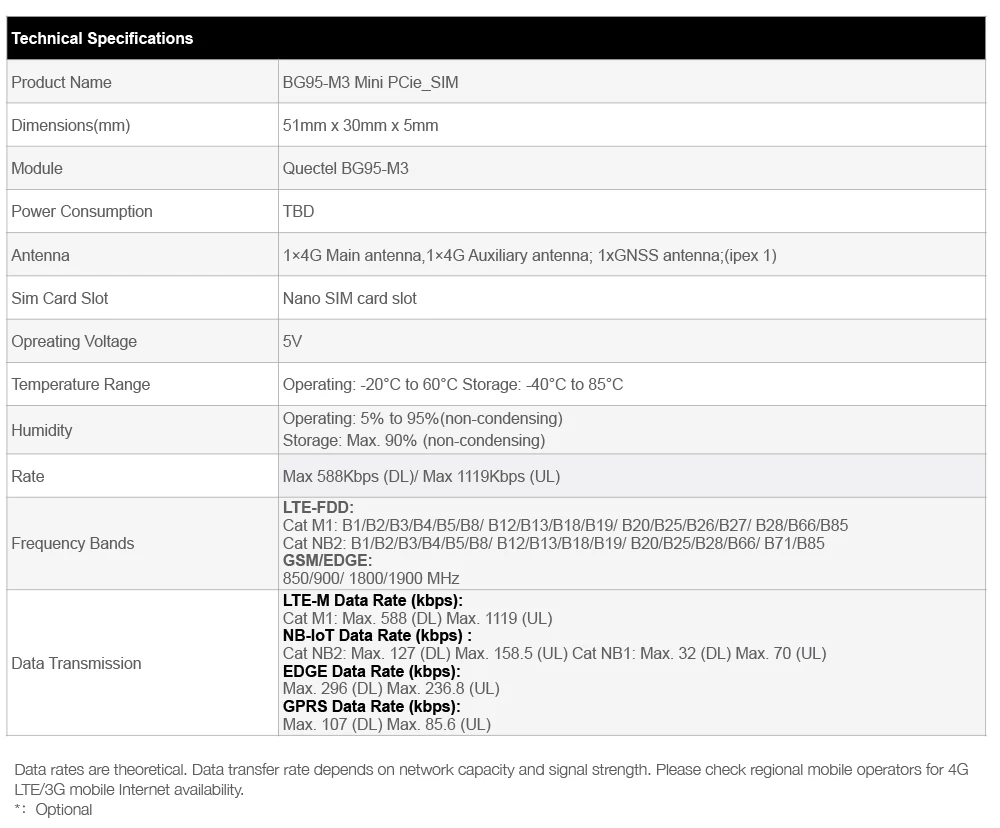Click the 51mm x 30mm x 5mm value

pos(360,125)
